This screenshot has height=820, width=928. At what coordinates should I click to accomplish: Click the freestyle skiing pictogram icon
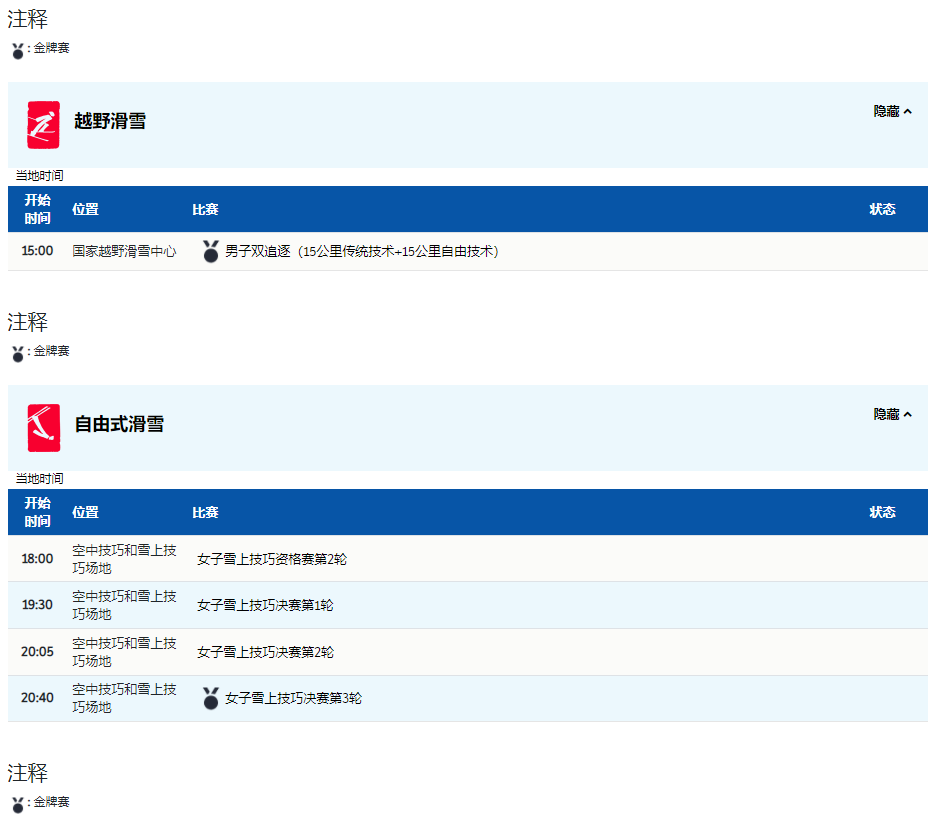[x=43, y=428]
